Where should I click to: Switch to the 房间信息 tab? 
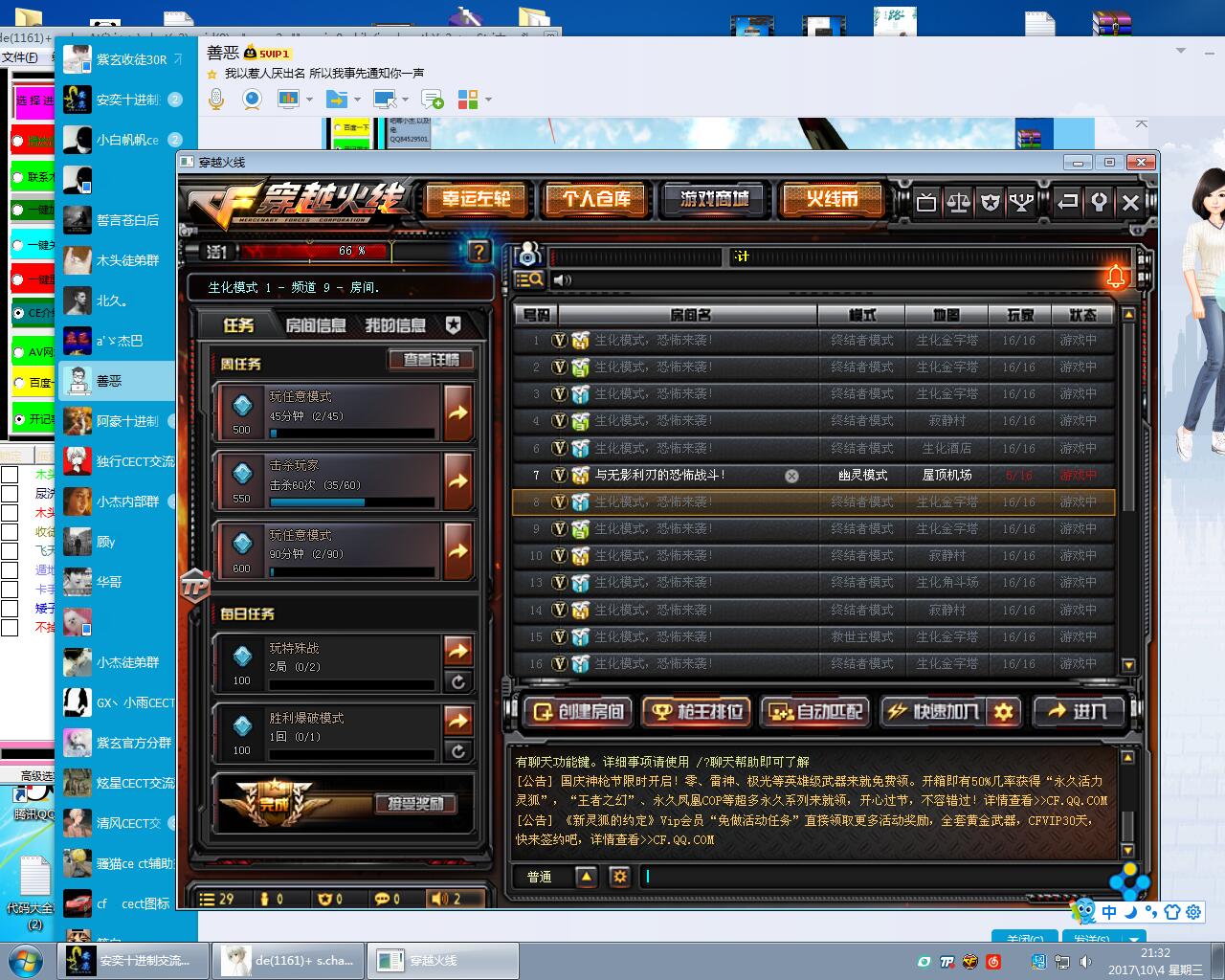(316, 325)
